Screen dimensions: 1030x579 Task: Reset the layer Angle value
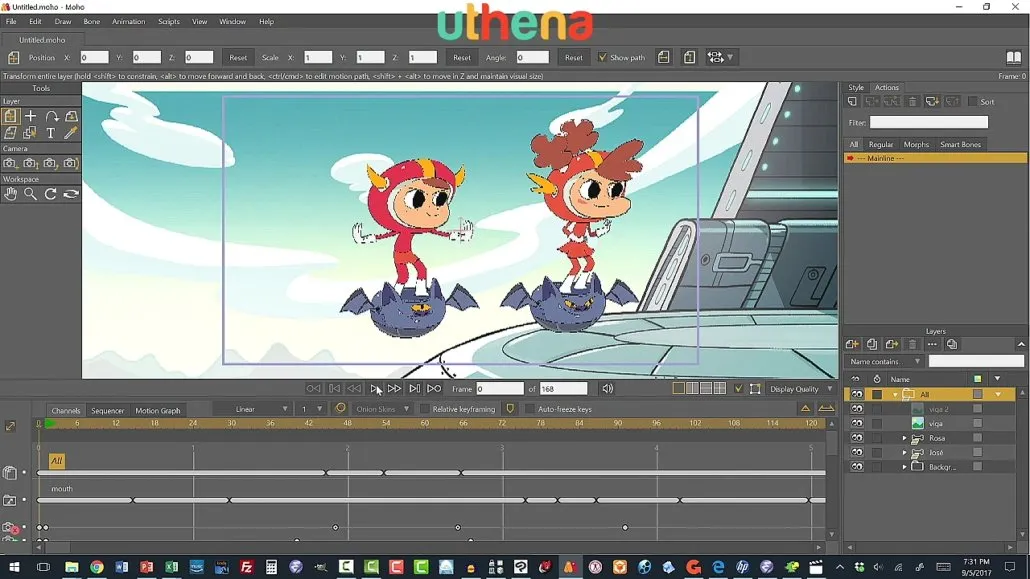click(x=573, y=57)
